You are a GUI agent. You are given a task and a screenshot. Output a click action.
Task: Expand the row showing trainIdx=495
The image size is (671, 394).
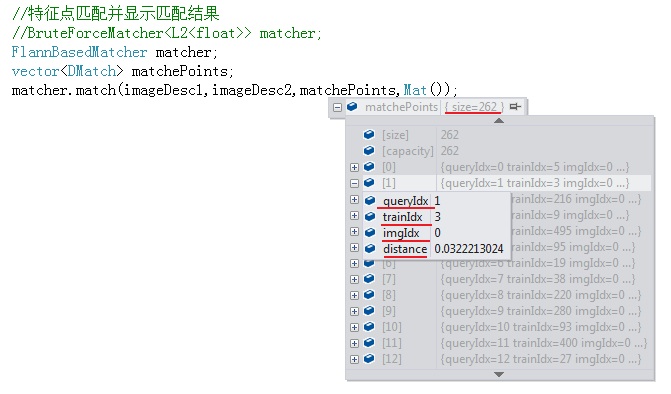click(x=354, y=231)
